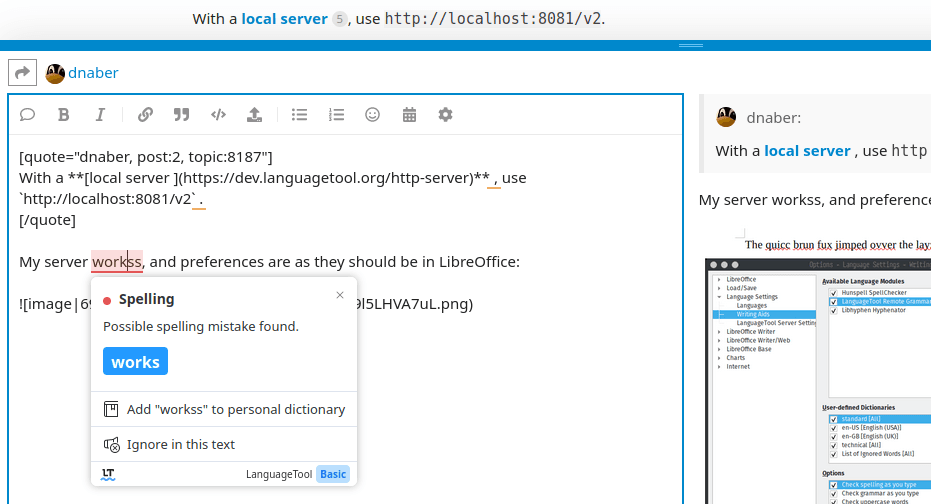Expand LibreOffice Base tree item
931x504 pixels.
(719, 349)
